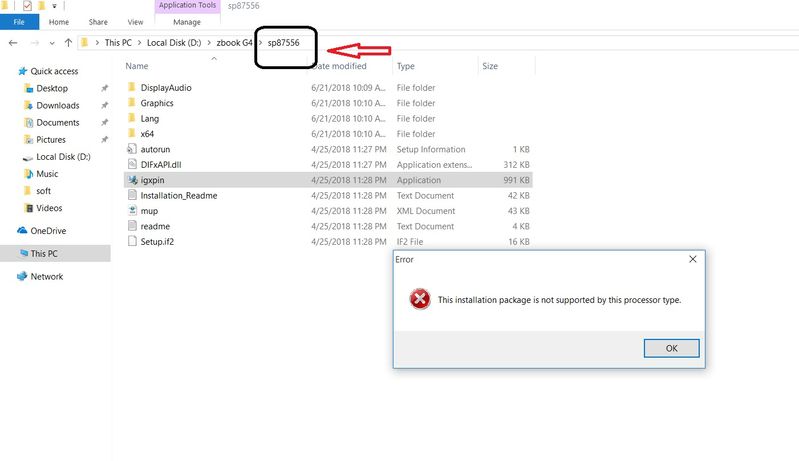Image resolution: width=799 pixels, height=461 pixels.
Task: Click the Documents icon in sidebar
Action: [x=29, y=122]
